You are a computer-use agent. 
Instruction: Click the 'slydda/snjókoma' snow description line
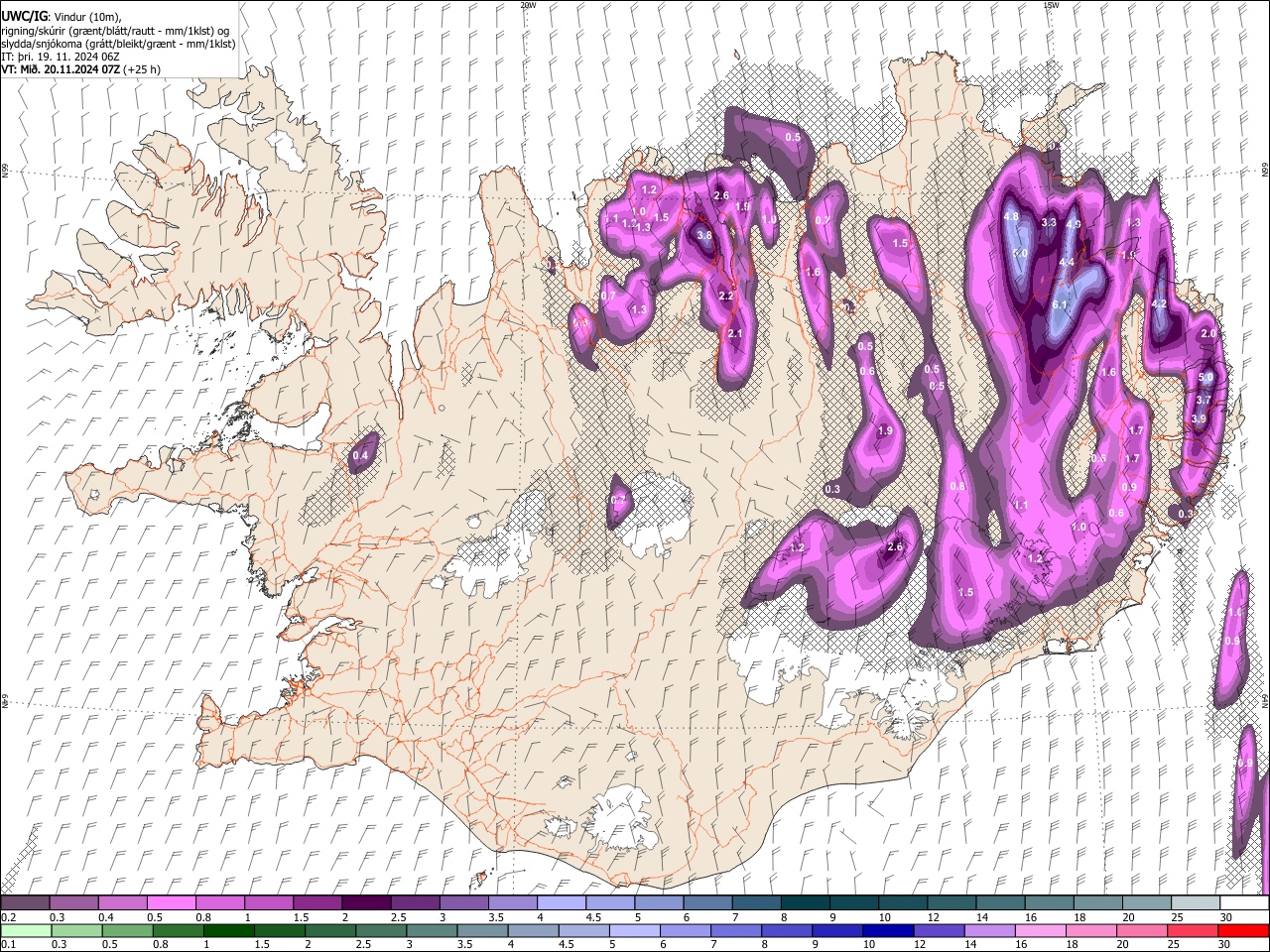click(x=118, y=44)
